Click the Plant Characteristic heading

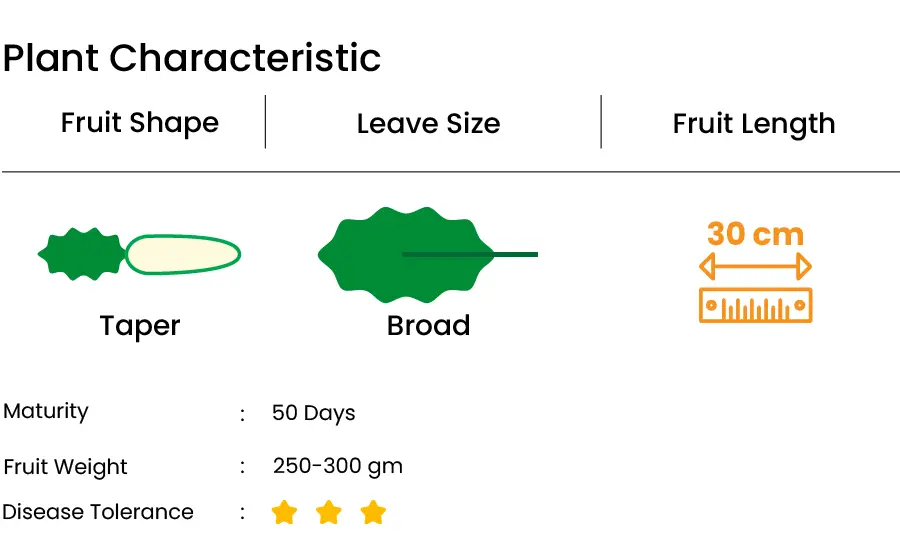click(x=192, y=58)
